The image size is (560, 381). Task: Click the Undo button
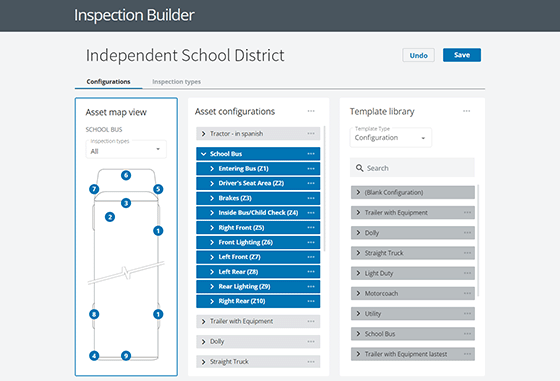coord(419,55)
